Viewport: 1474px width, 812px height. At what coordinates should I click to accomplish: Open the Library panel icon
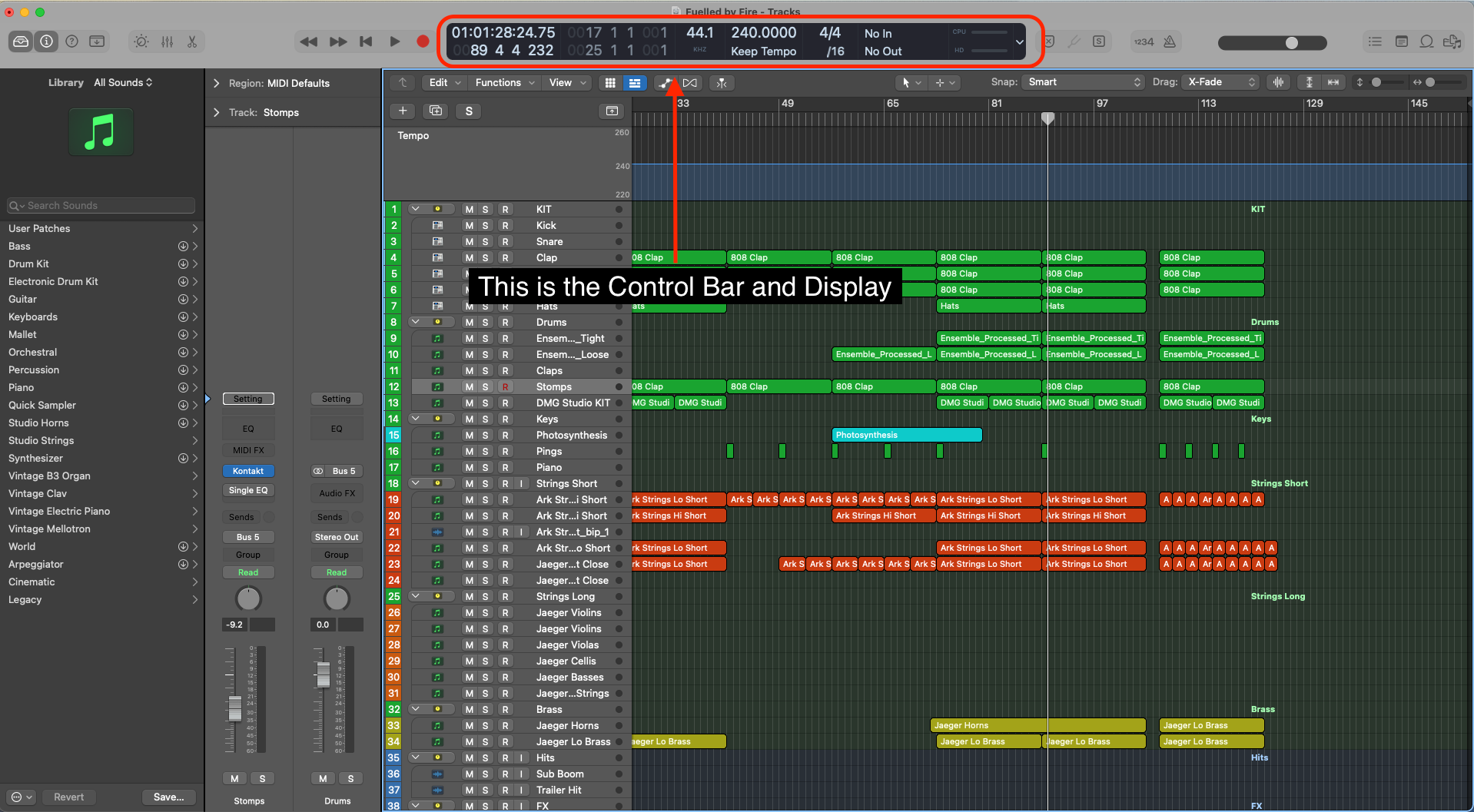21,41
